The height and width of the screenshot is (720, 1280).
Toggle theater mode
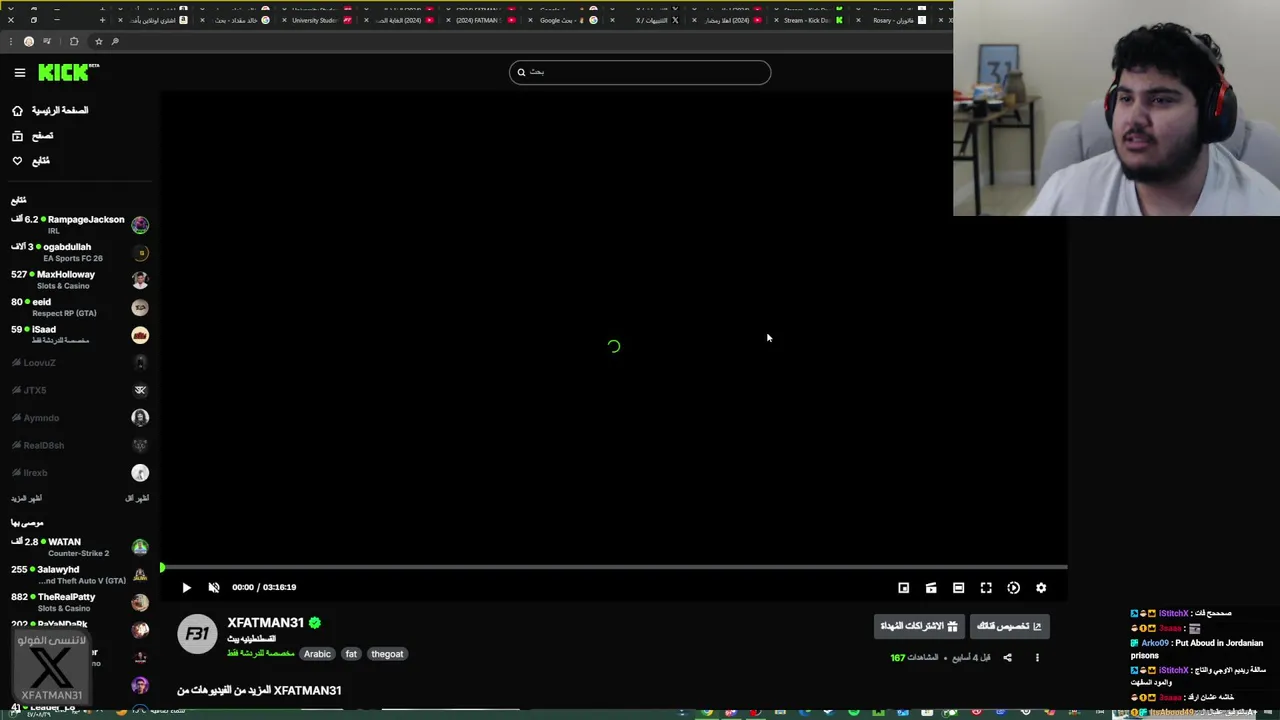[x=958, y=588]
